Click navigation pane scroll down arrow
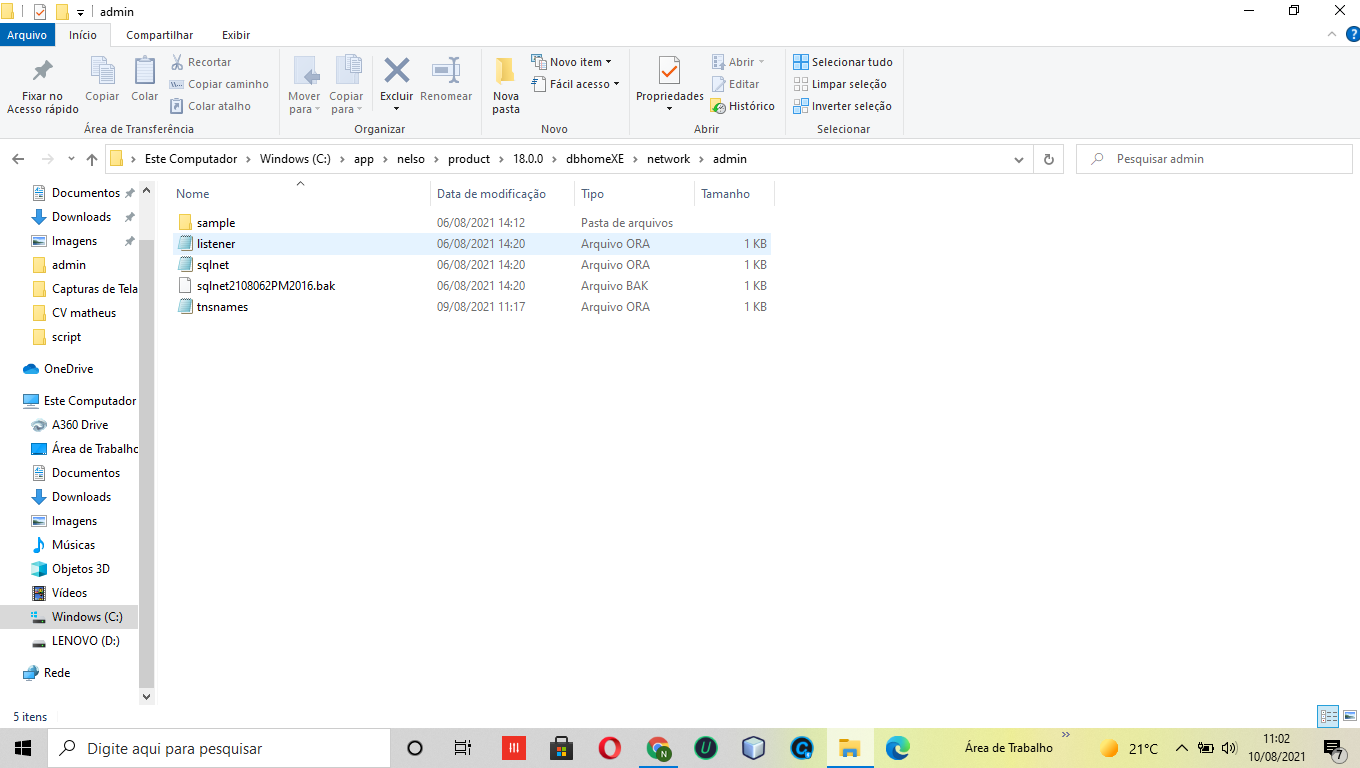The width and height of the screenshot is (1360, 768). pos(146,696)
